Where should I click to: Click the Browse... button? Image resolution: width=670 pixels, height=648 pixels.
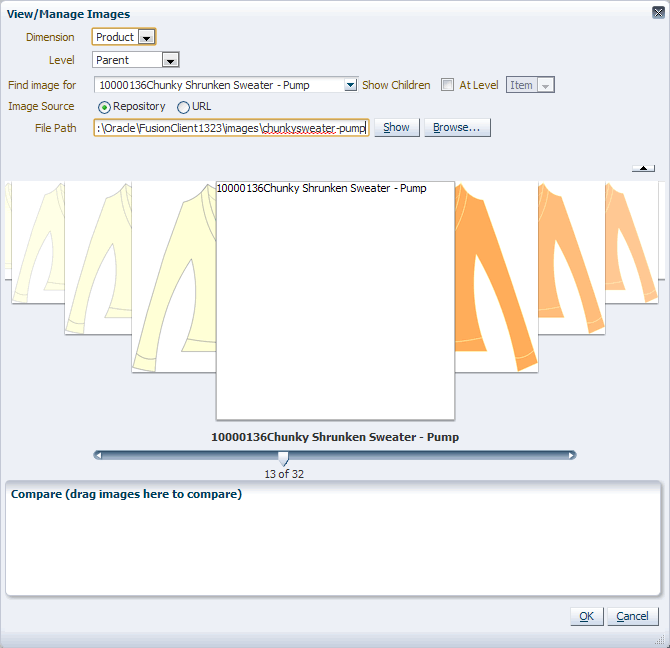(457, 127)
